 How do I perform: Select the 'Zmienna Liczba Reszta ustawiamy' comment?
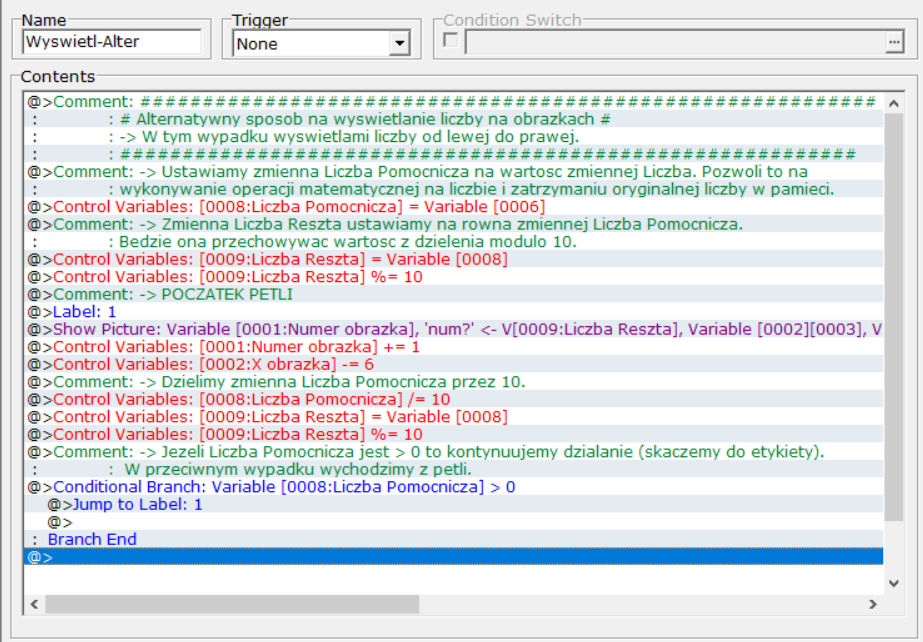453,225
